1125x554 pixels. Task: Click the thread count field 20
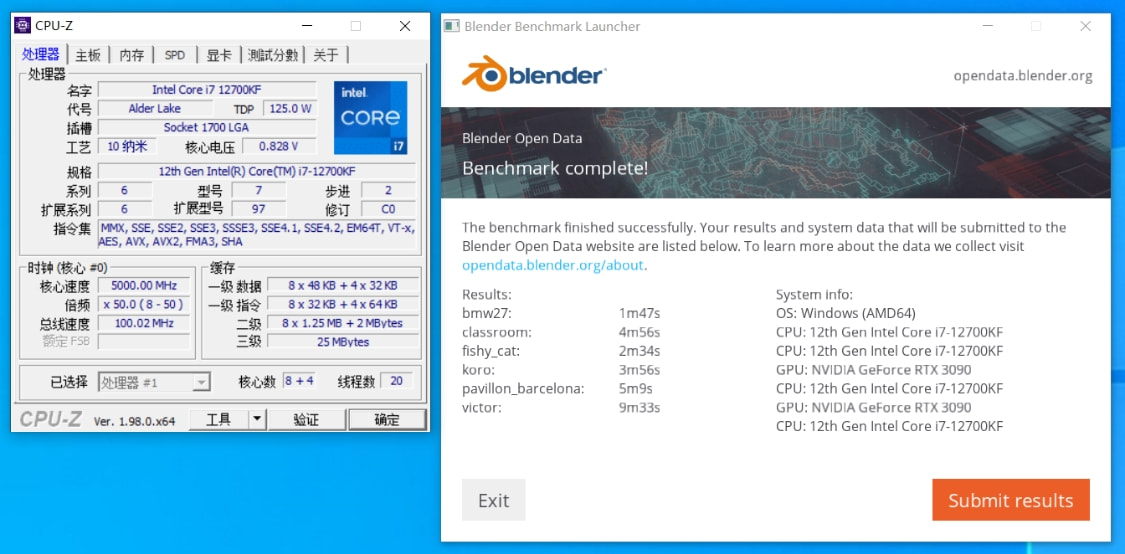[x=397, y=381]
